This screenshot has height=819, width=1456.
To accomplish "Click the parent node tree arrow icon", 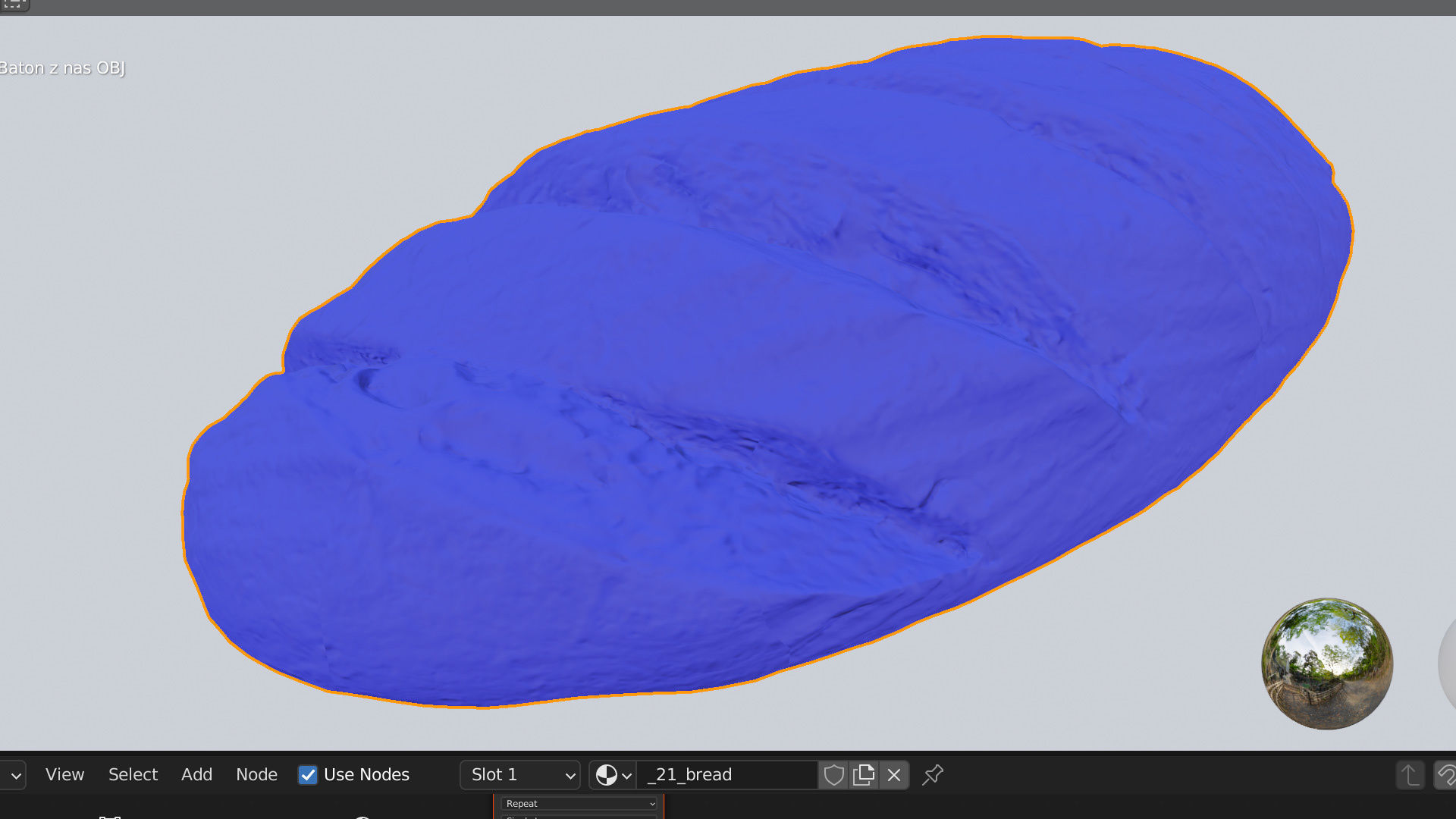I will pyautogui.click(x=1410, y=775).
